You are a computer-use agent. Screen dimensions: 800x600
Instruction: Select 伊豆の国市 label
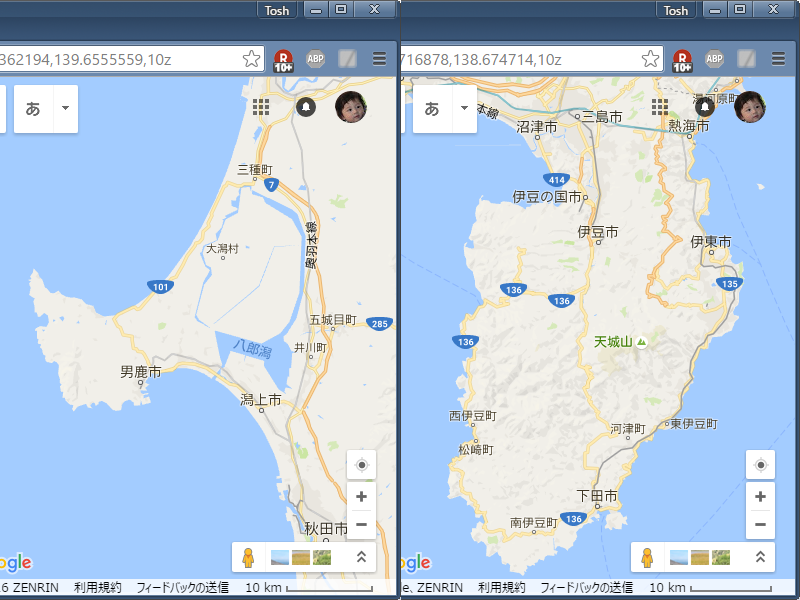(546, 196)
